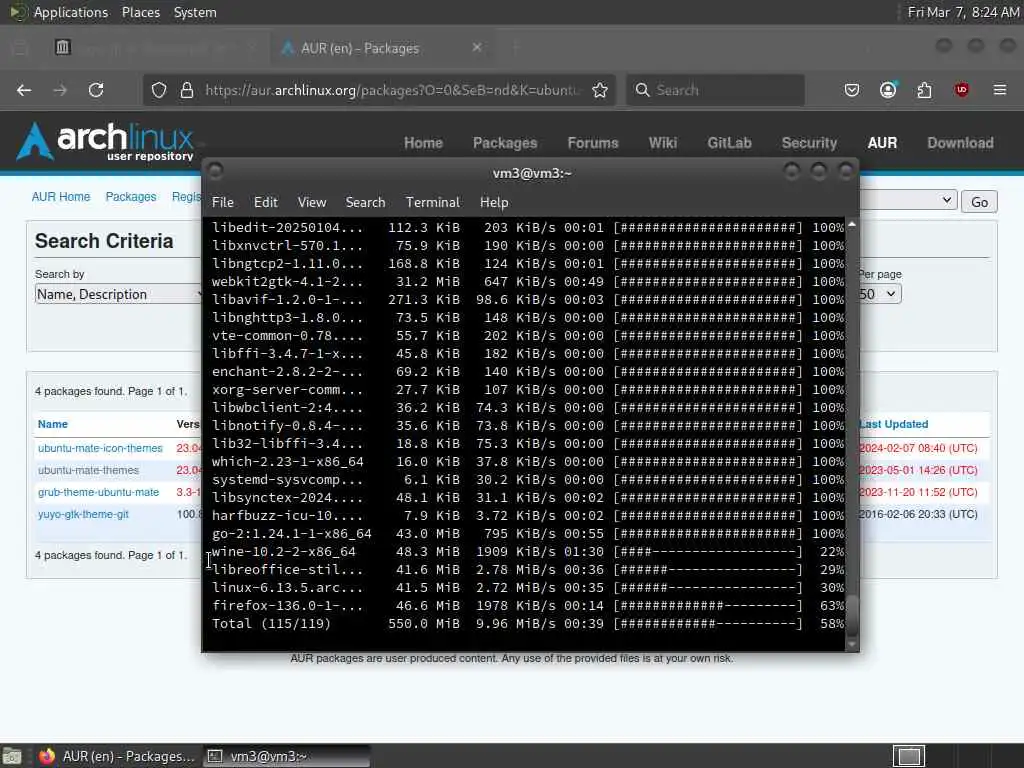
Task: Click the show desktop icon in the bottom panel
Action: pos(11,756)
